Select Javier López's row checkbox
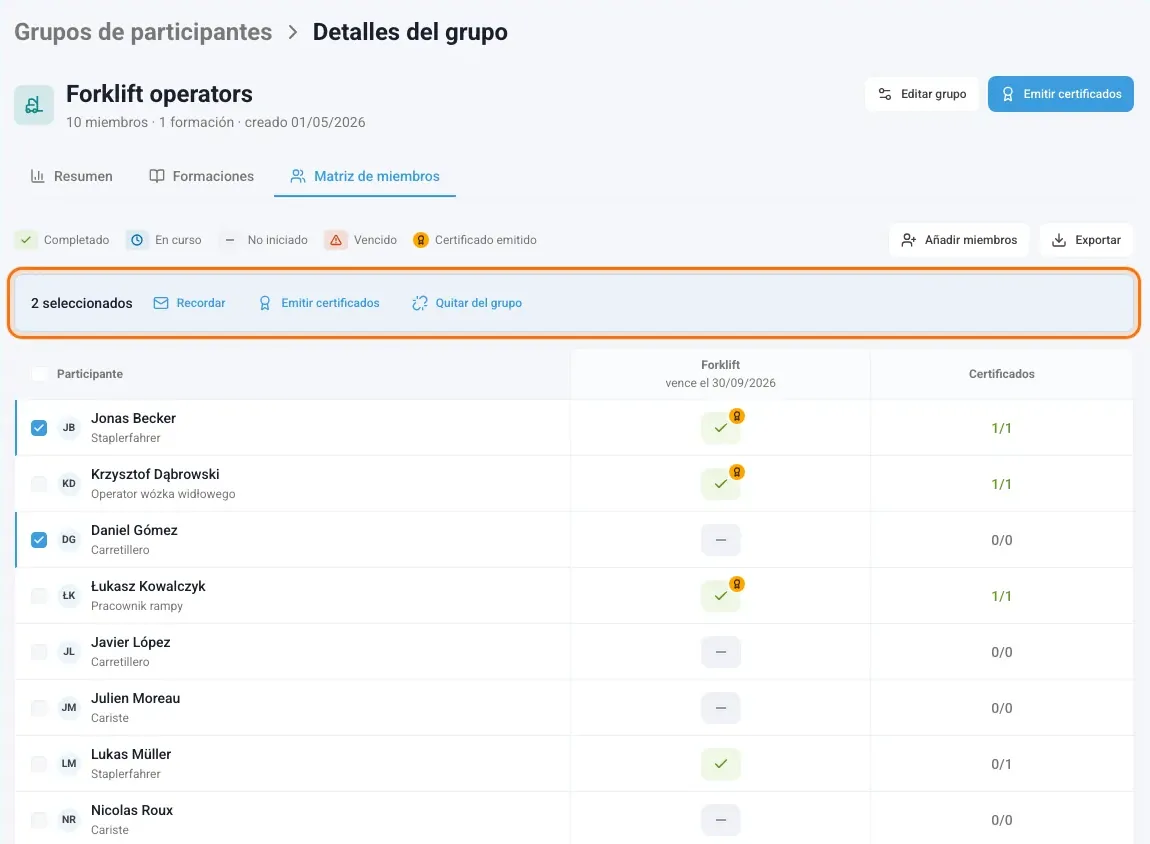This screenshot has width=1150, height=844. [x=39, y=652]
